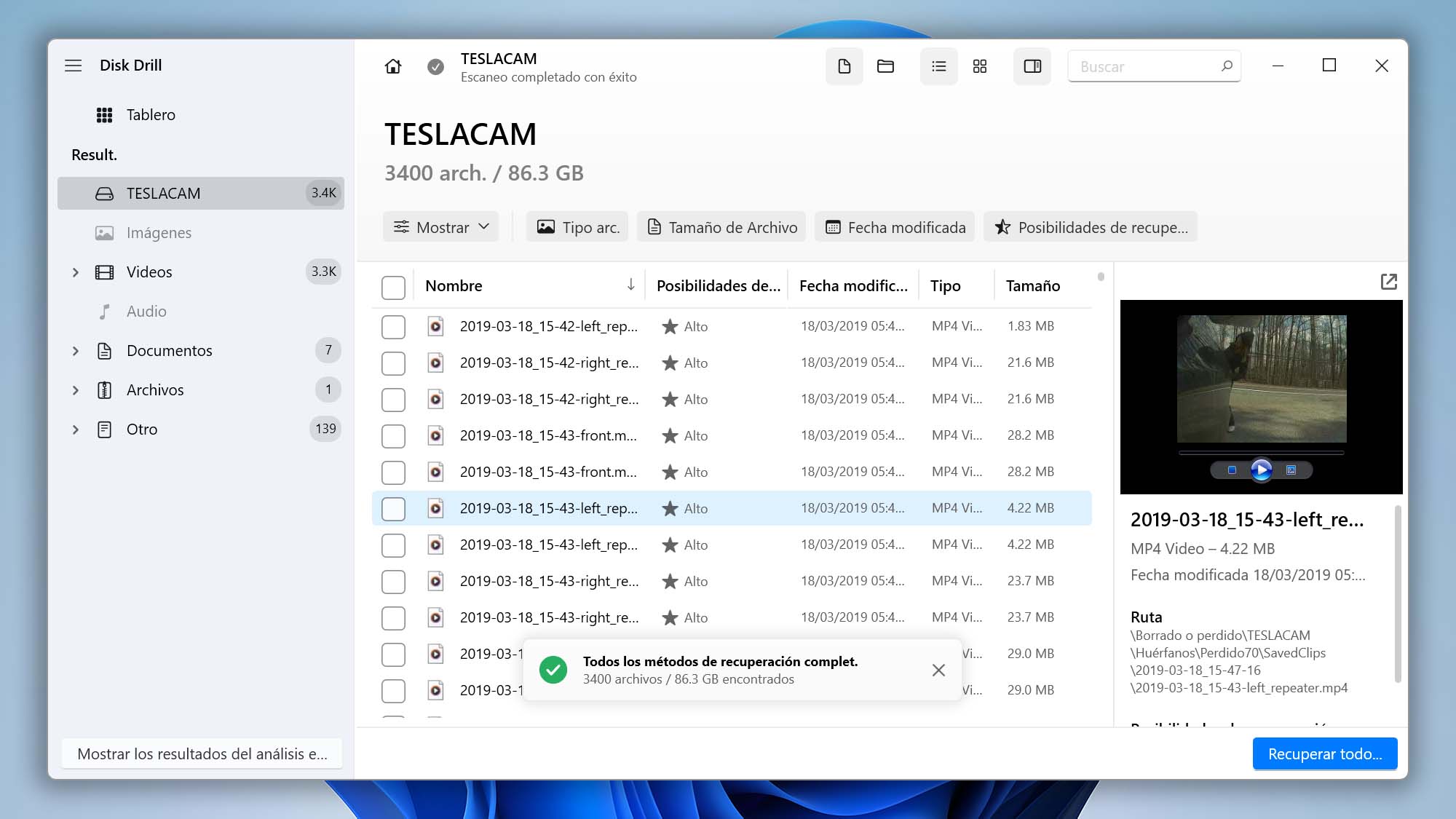Expand the Otro category tree

coord(75,430)
